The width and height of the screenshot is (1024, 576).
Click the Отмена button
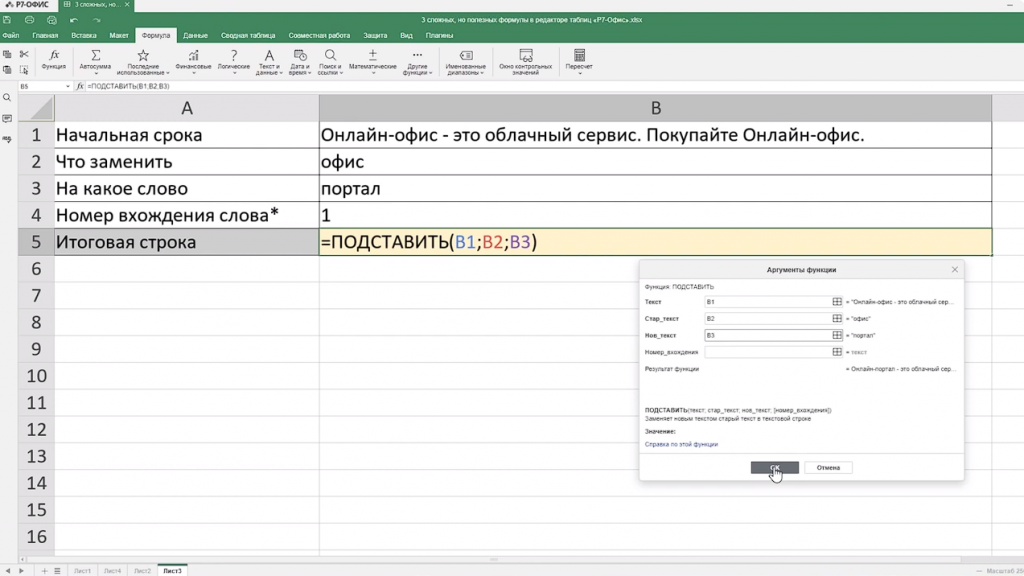click(x=828, y=468)
